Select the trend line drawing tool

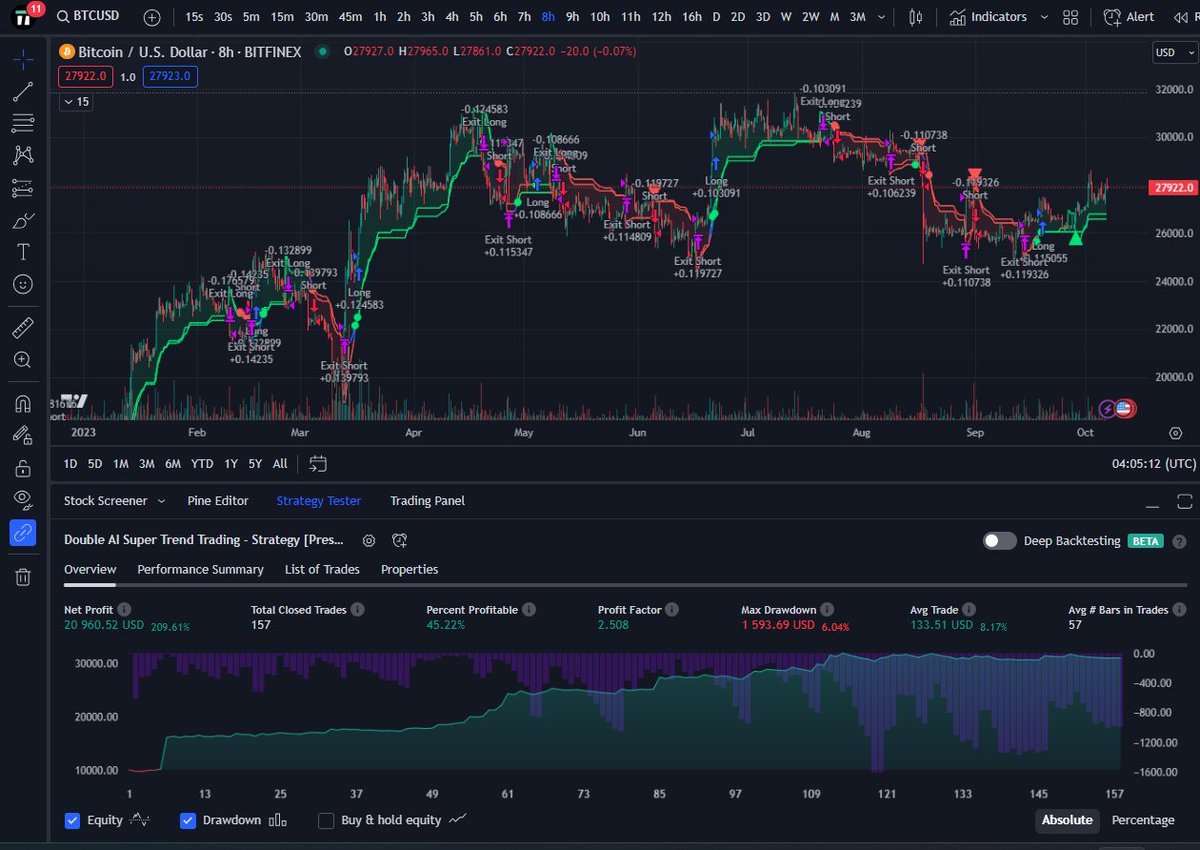pyautogui.click(x=23, y=92)
